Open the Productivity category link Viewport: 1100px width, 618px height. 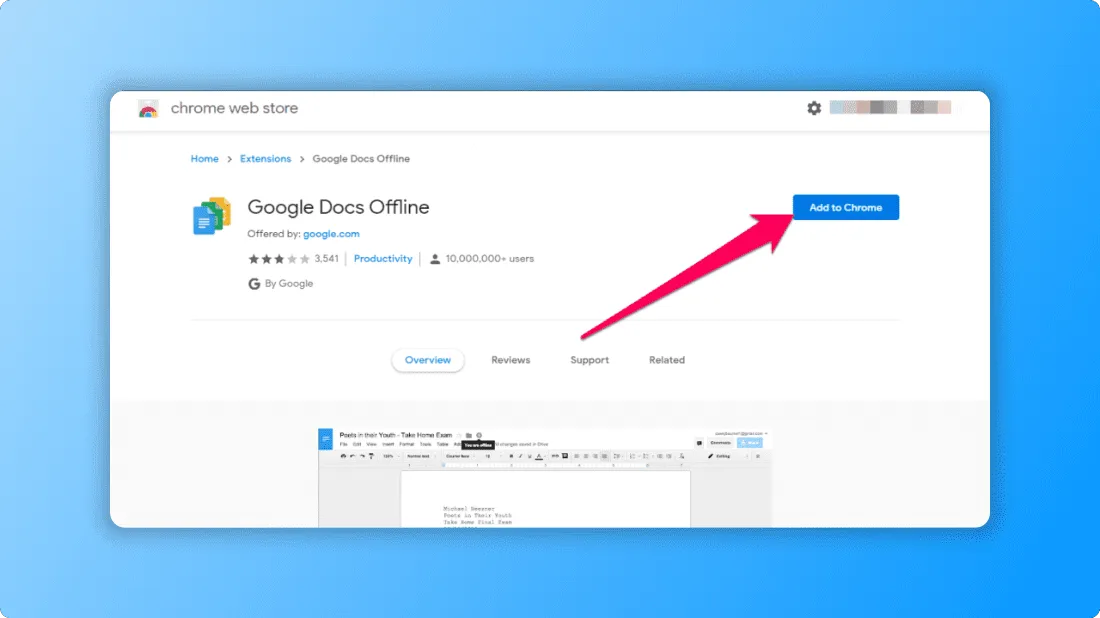point(383,259)
